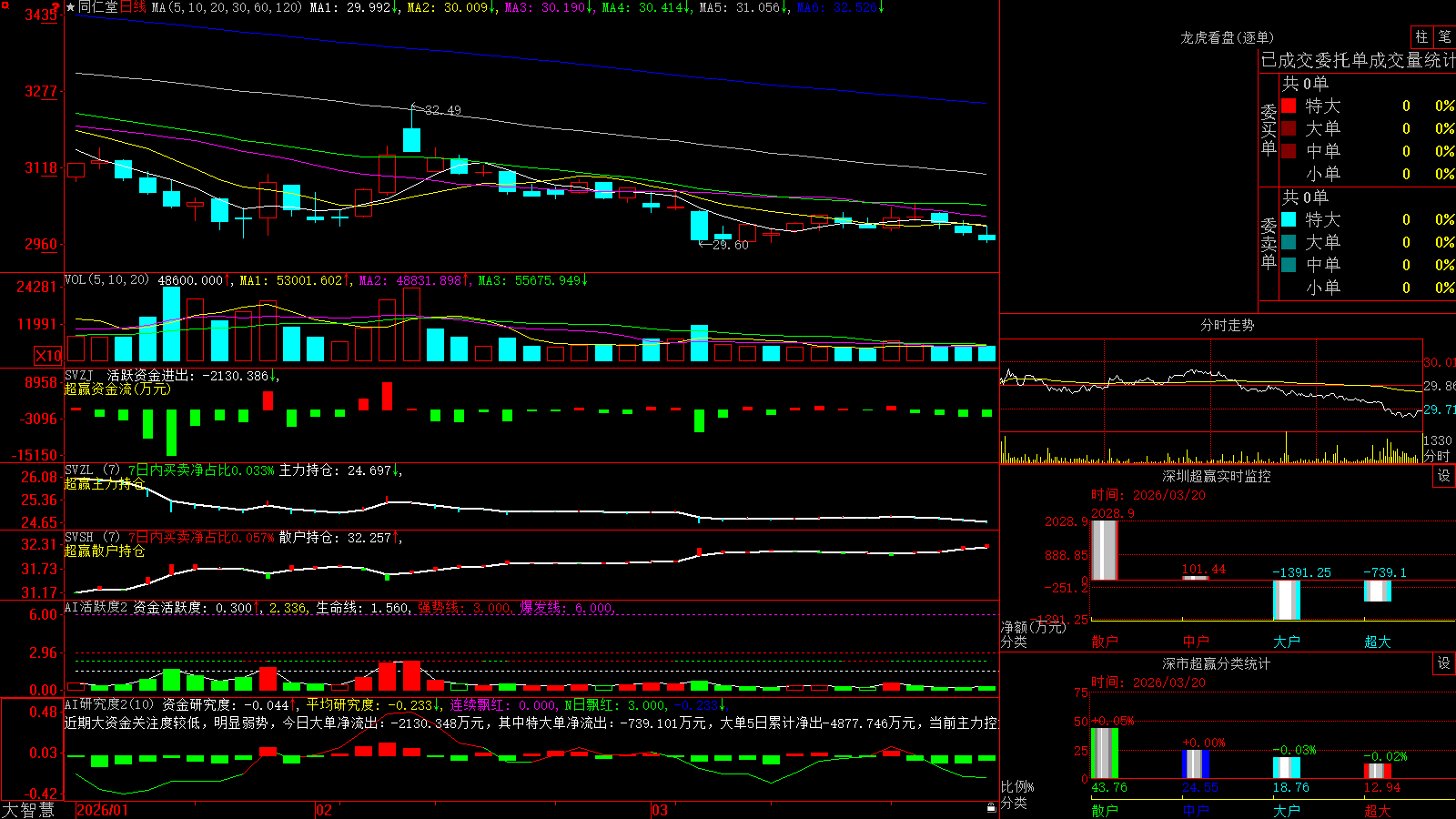
Task: Click the cyan 特大 sell order swatch
Action: pos(1289,219)
